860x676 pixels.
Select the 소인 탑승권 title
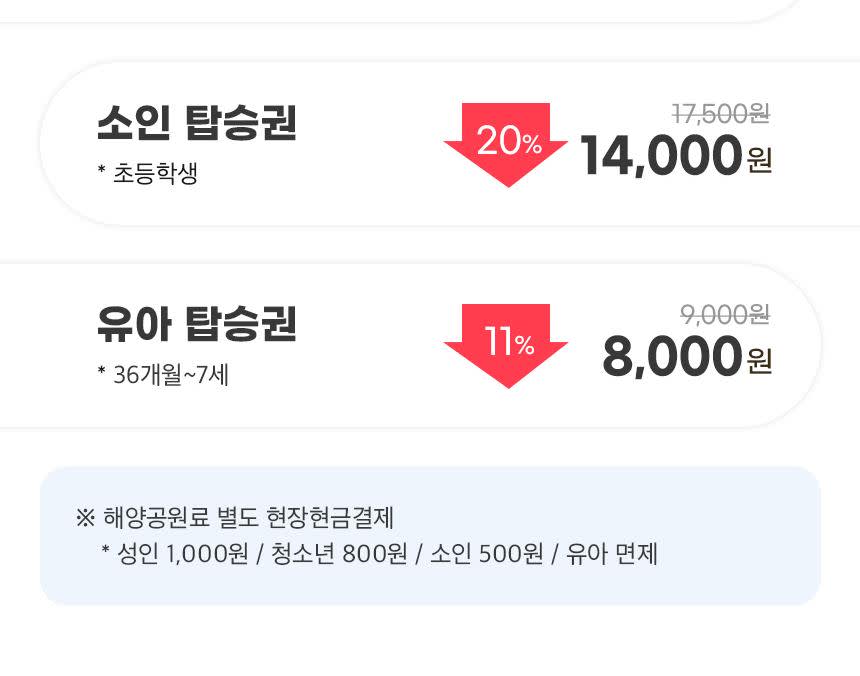197,124
